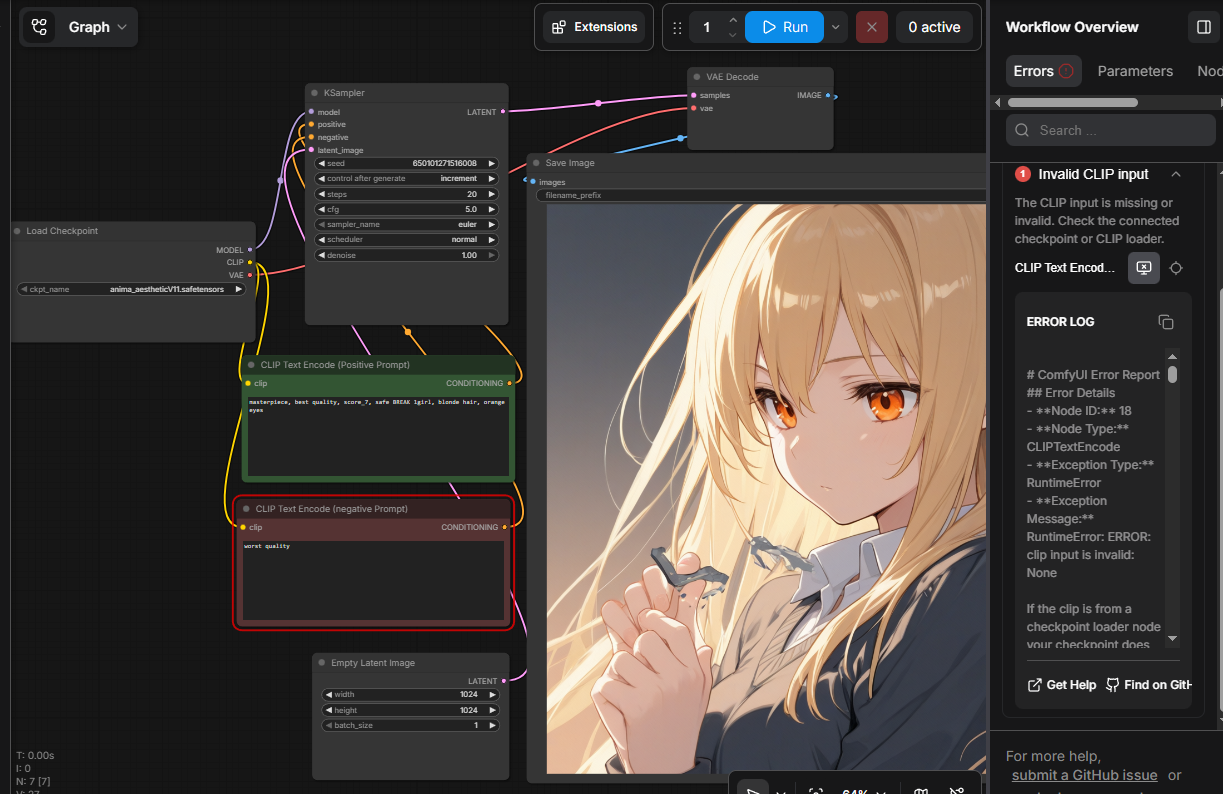Decrease height with its left arrow
The width and height of the screenshot is (1223, 794).
(x=328, y=710)
